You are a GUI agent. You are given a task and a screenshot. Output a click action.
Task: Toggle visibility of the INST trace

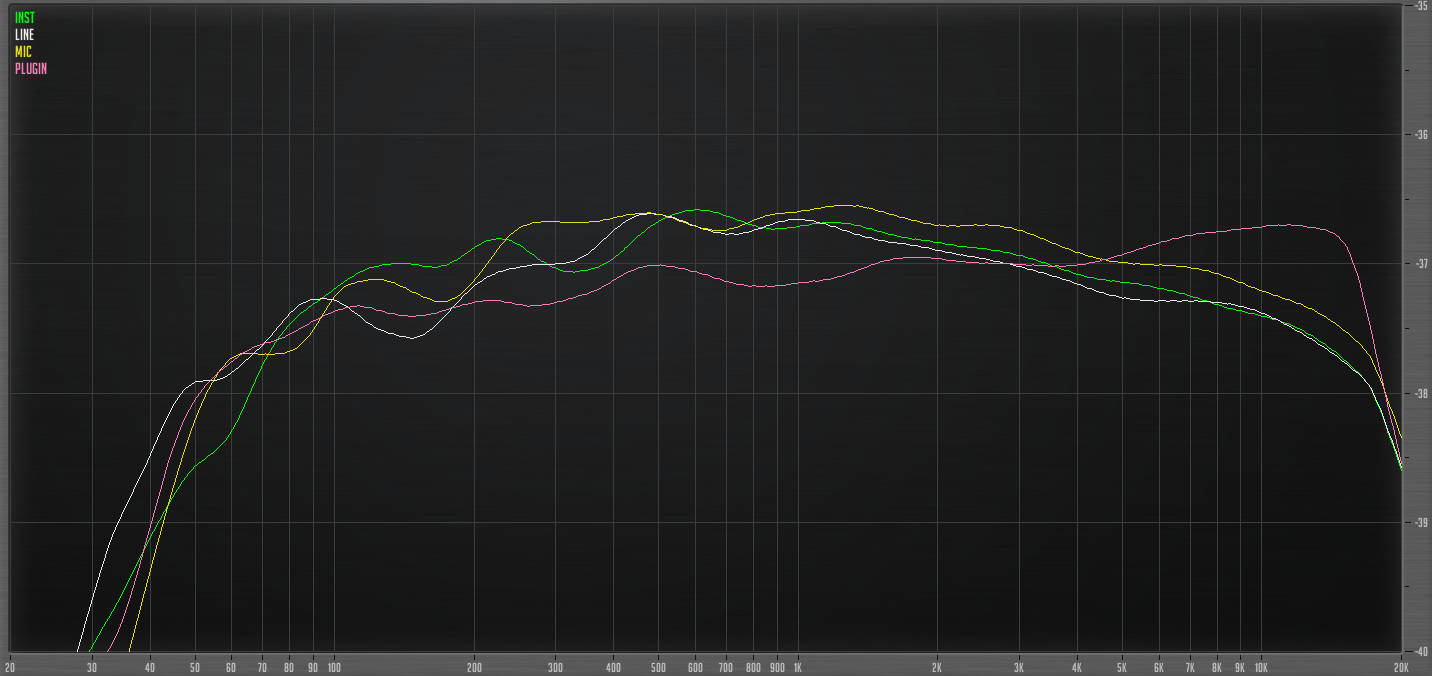coord(25,16)
